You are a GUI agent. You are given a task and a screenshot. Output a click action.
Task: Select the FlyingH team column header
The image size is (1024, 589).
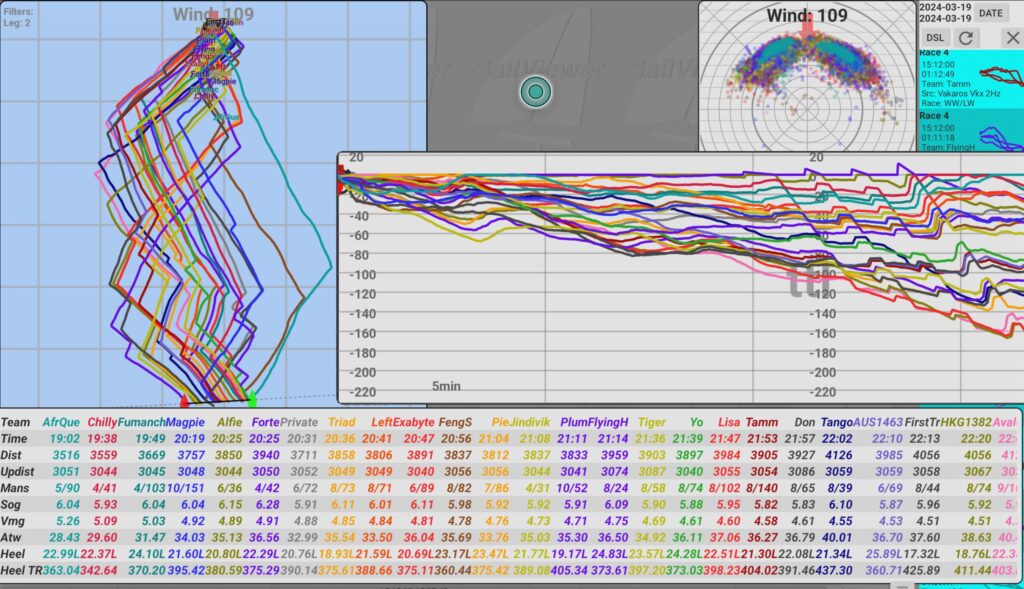click(x=608, y=422)
